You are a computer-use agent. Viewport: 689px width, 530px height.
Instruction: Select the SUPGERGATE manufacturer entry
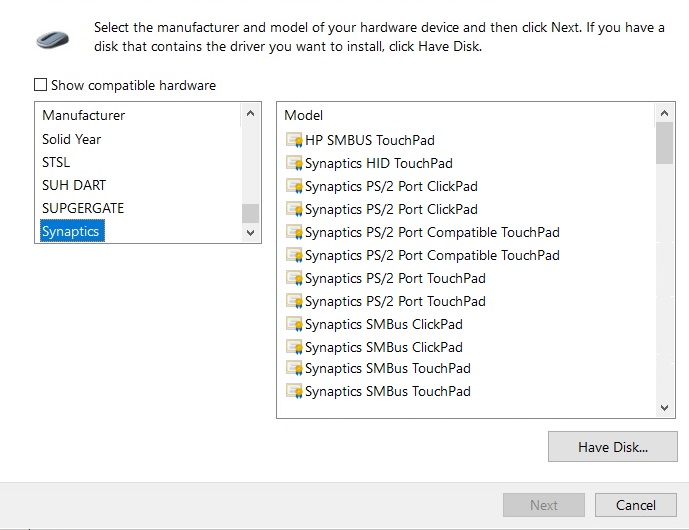click(x=83, y=208)
